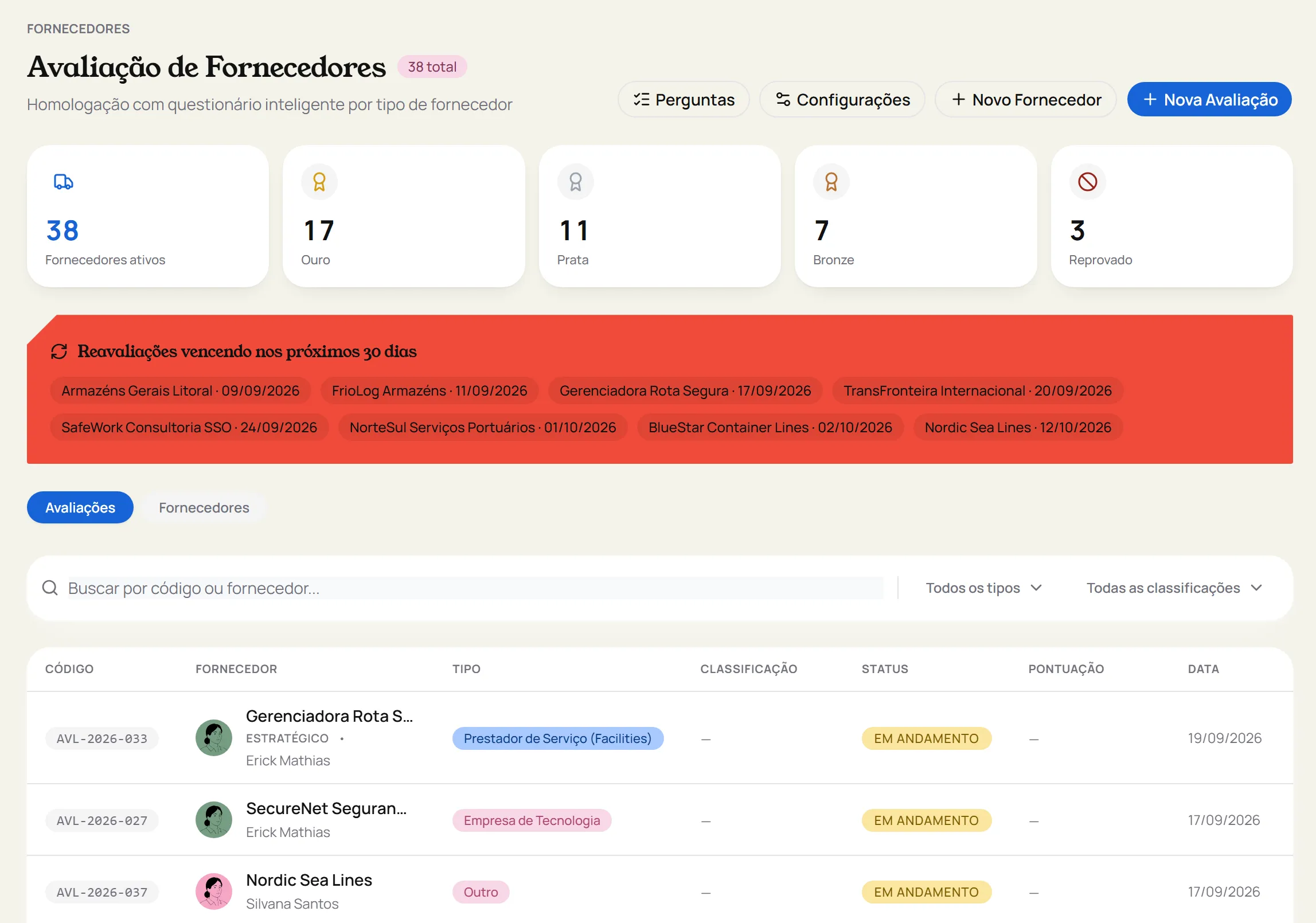Click avatar in Gerenciadora Rota S... row
The height and width of the screenshot is (923, 1316).
[214, 738]
